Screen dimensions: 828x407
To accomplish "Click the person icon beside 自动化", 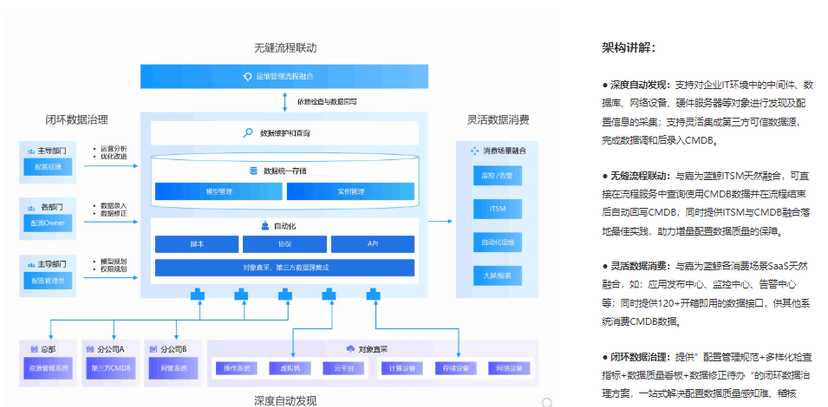I will click(x=265, y=226).
